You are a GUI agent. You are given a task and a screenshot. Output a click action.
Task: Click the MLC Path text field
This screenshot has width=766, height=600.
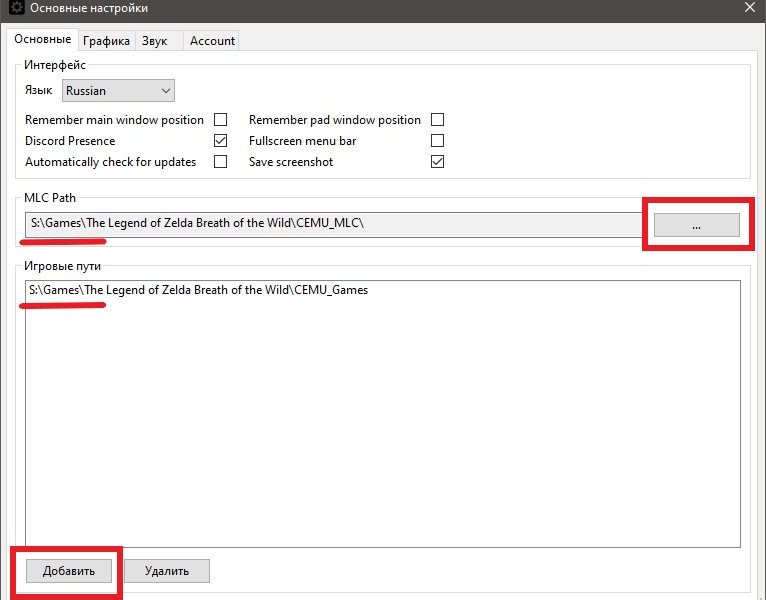click(x=330, y=224)
